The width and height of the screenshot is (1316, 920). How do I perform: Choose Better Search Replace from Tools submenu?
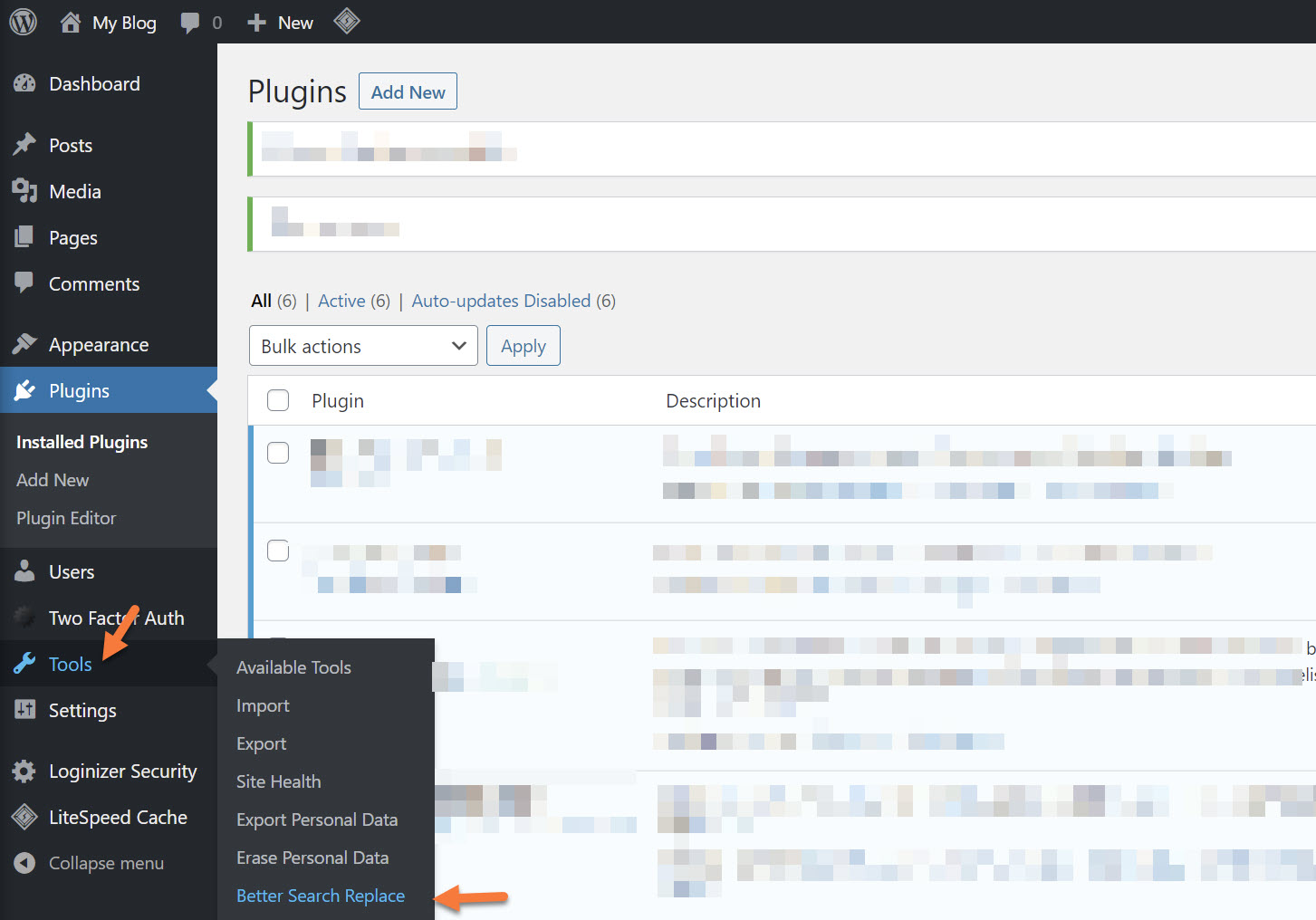pos(321,896)
